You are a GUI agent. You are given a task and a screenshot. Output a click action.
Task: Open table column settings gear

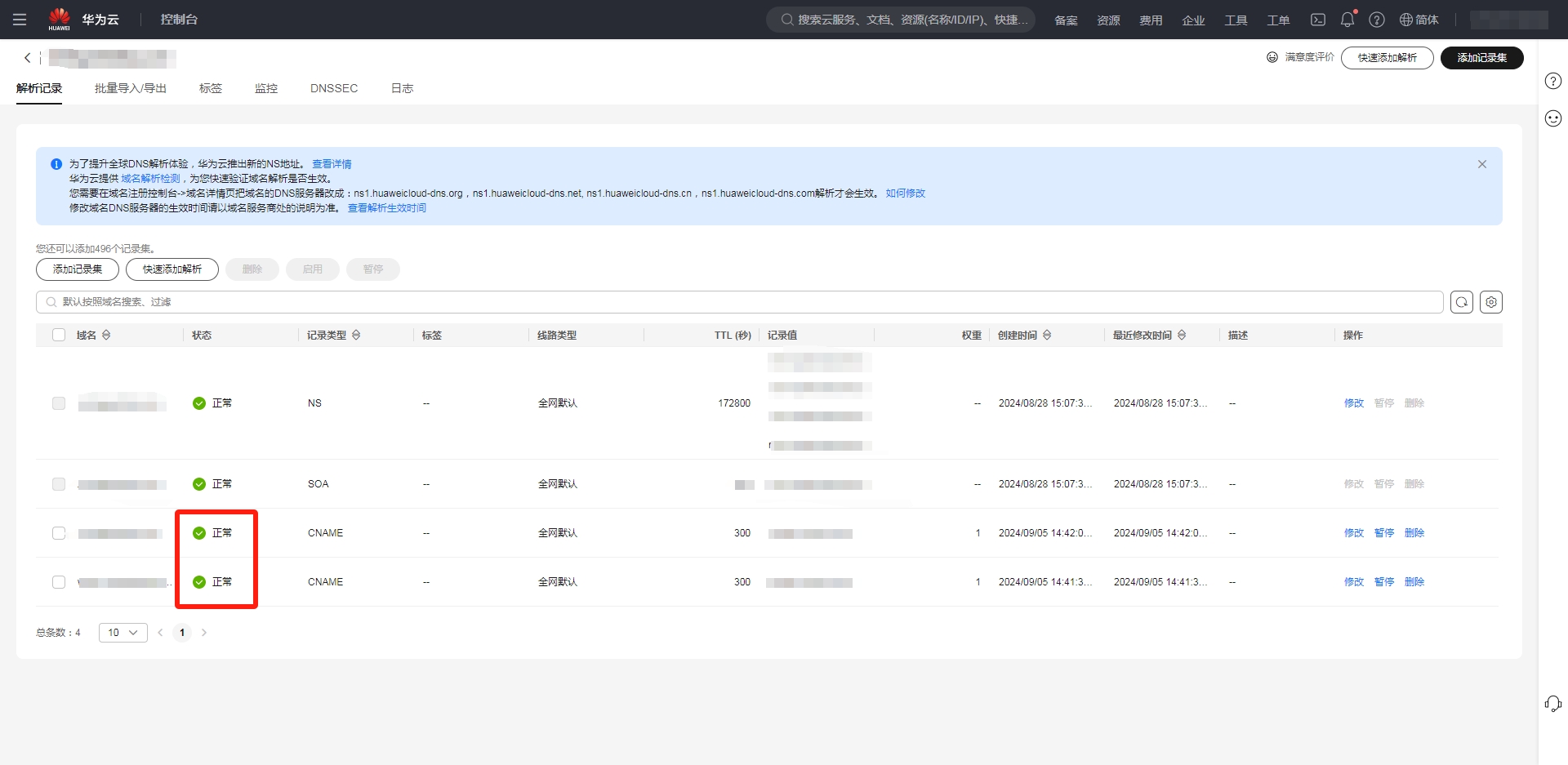pos(1491,302)
